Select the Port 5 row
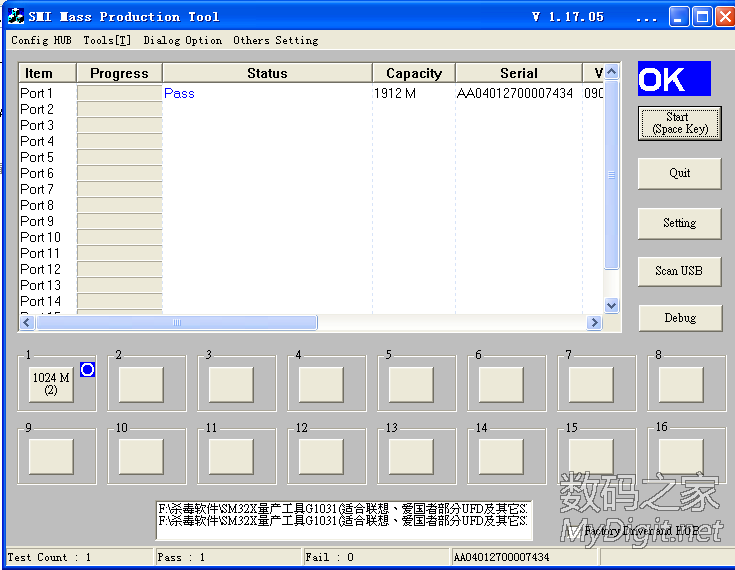Viewport: 735px width, 570px height. pyautogui.click(x=311, y=157)
